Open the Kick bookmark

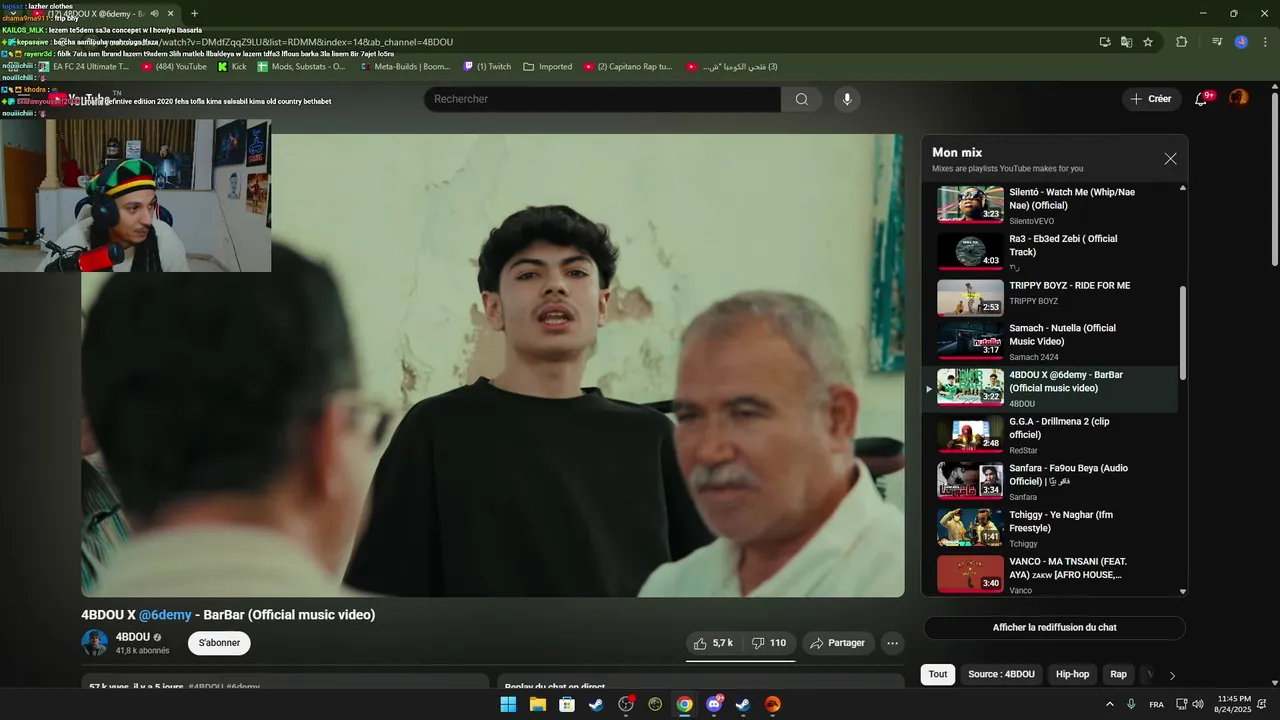(x=232, y=67)
